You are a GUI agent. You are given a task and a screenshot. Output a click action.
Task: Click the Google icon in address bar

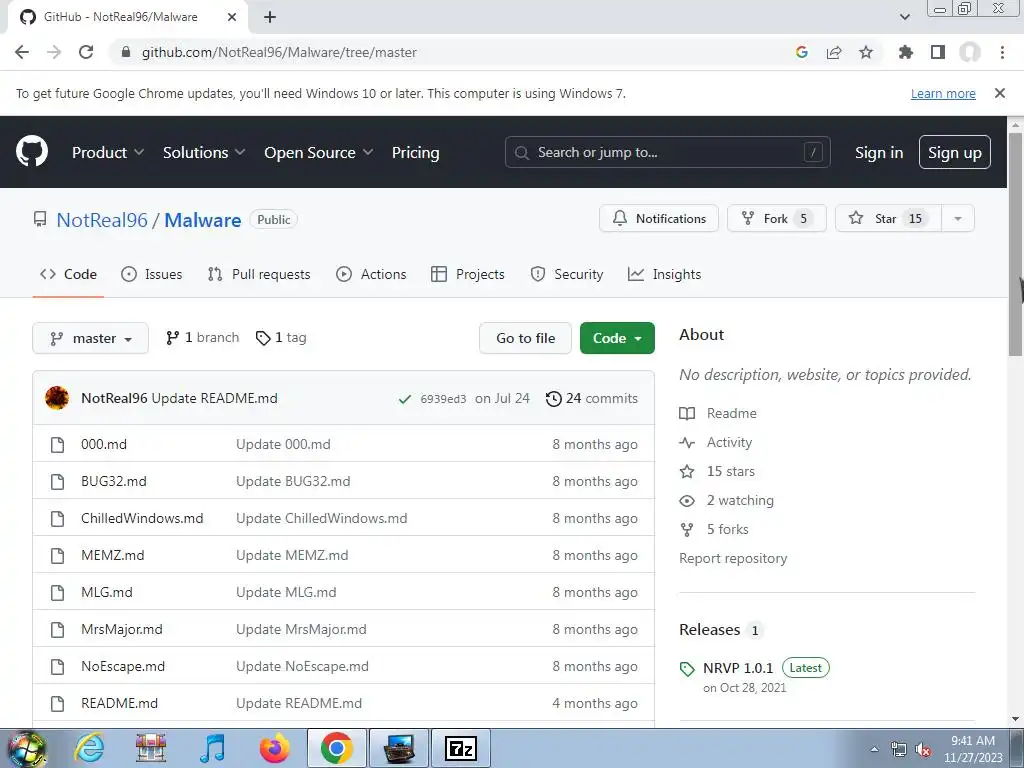[x=802, y=52]
